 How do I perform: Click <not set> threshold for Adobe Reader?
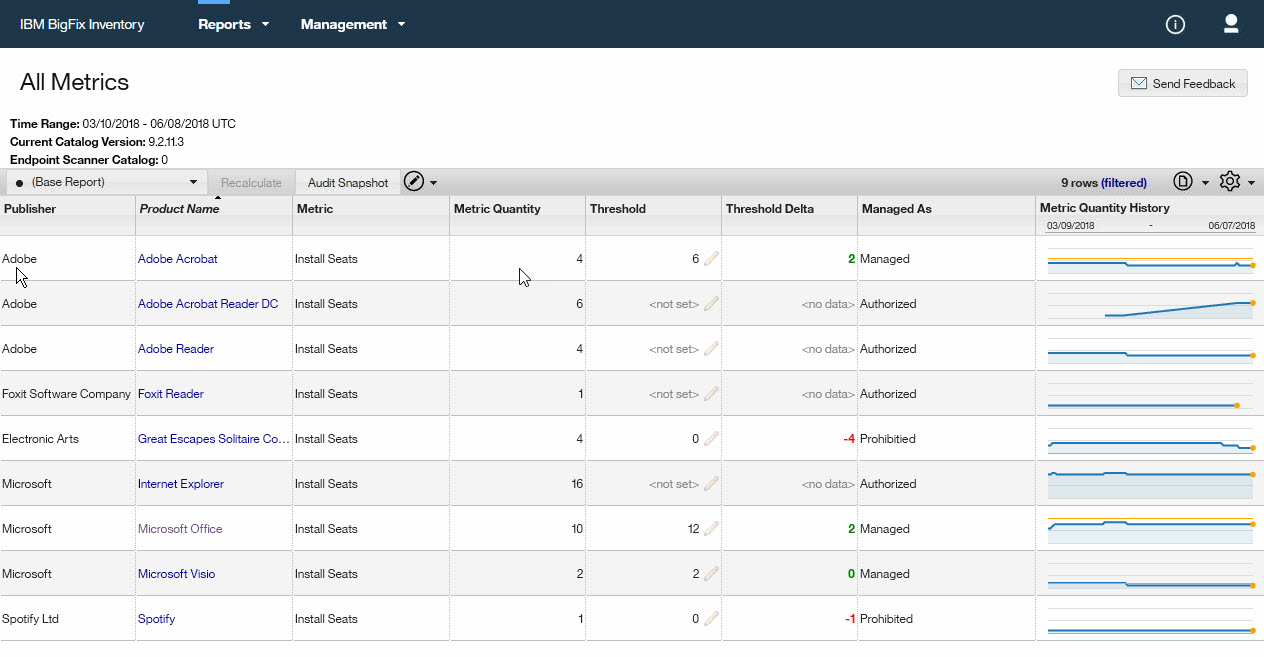(x=674, y=349)
